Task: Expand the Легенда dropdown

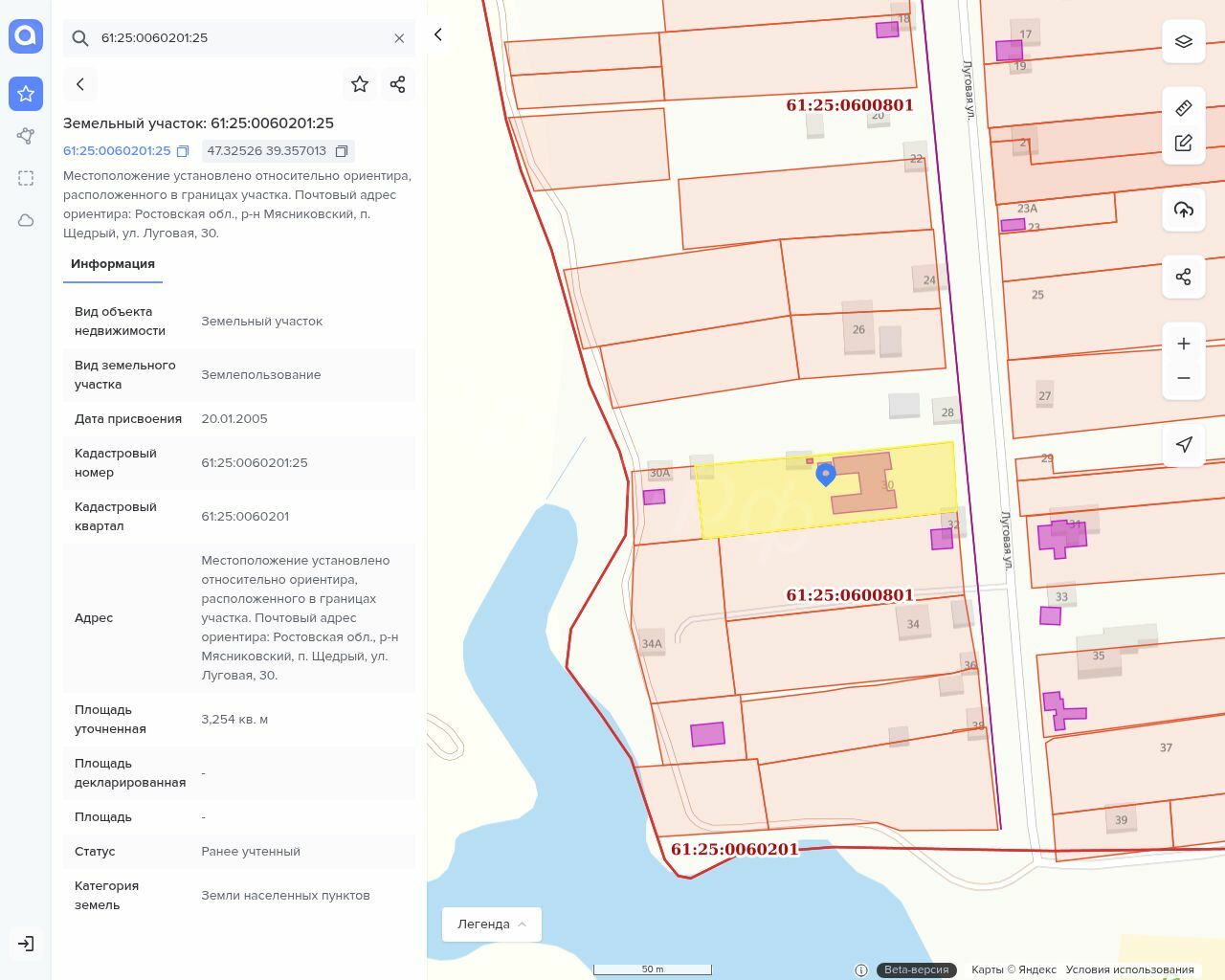Action: tap(491, 924)
